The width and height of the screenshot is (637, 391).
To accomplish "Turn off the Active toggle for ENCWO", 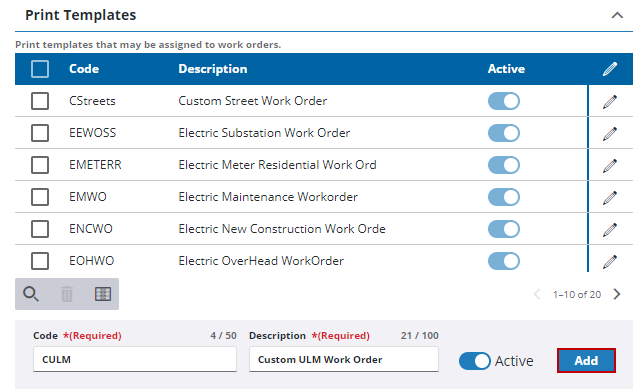I will (x=504, y=229).
